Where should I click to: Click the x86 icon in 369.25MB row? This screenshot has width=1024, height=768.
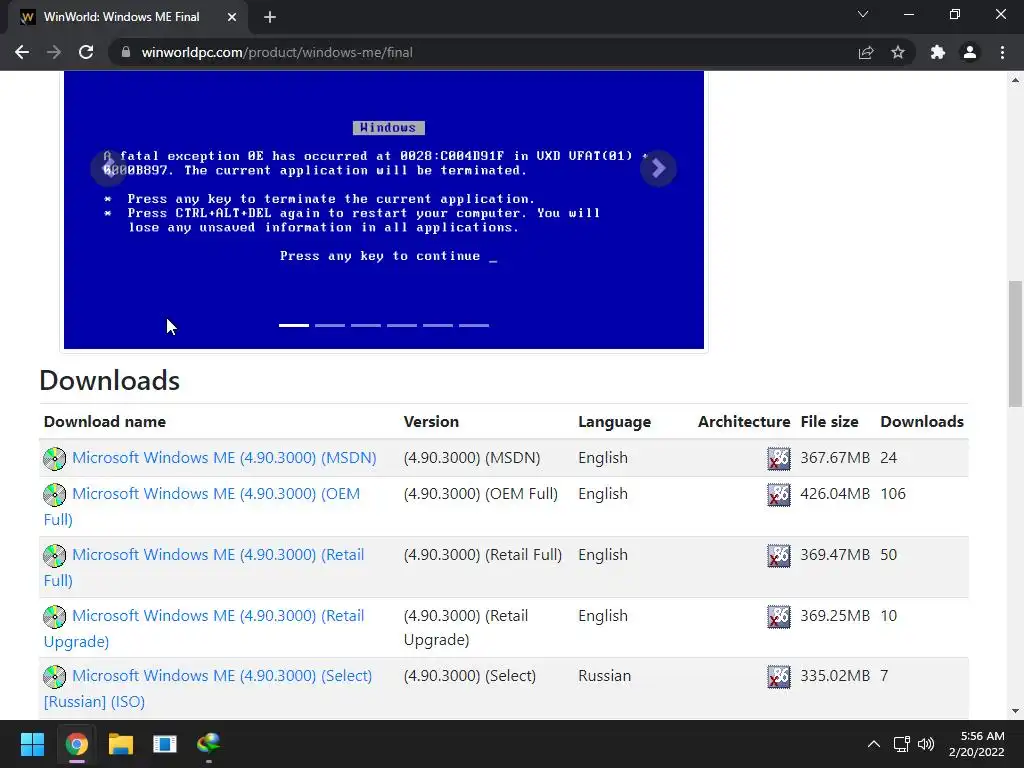[x=778, y=616]
